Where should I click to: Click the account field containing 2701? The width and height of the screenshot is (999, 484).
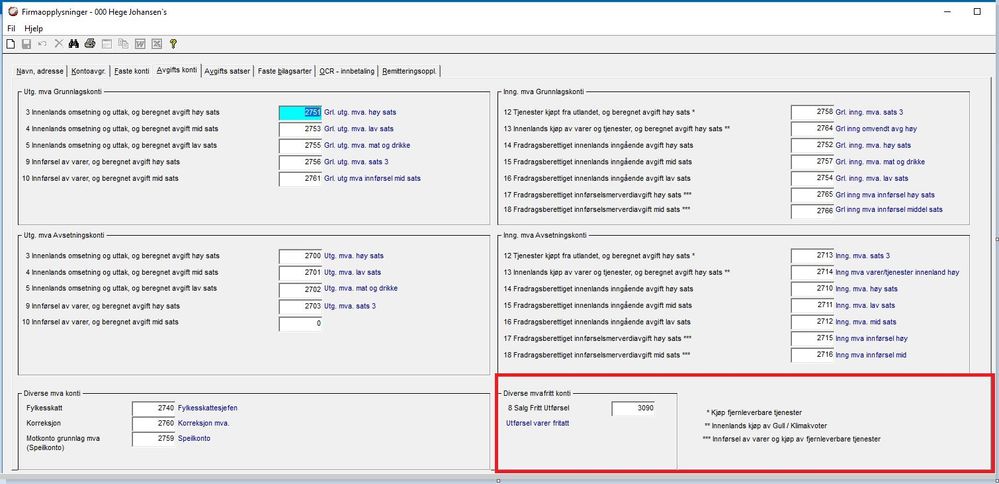coord(300,273)
